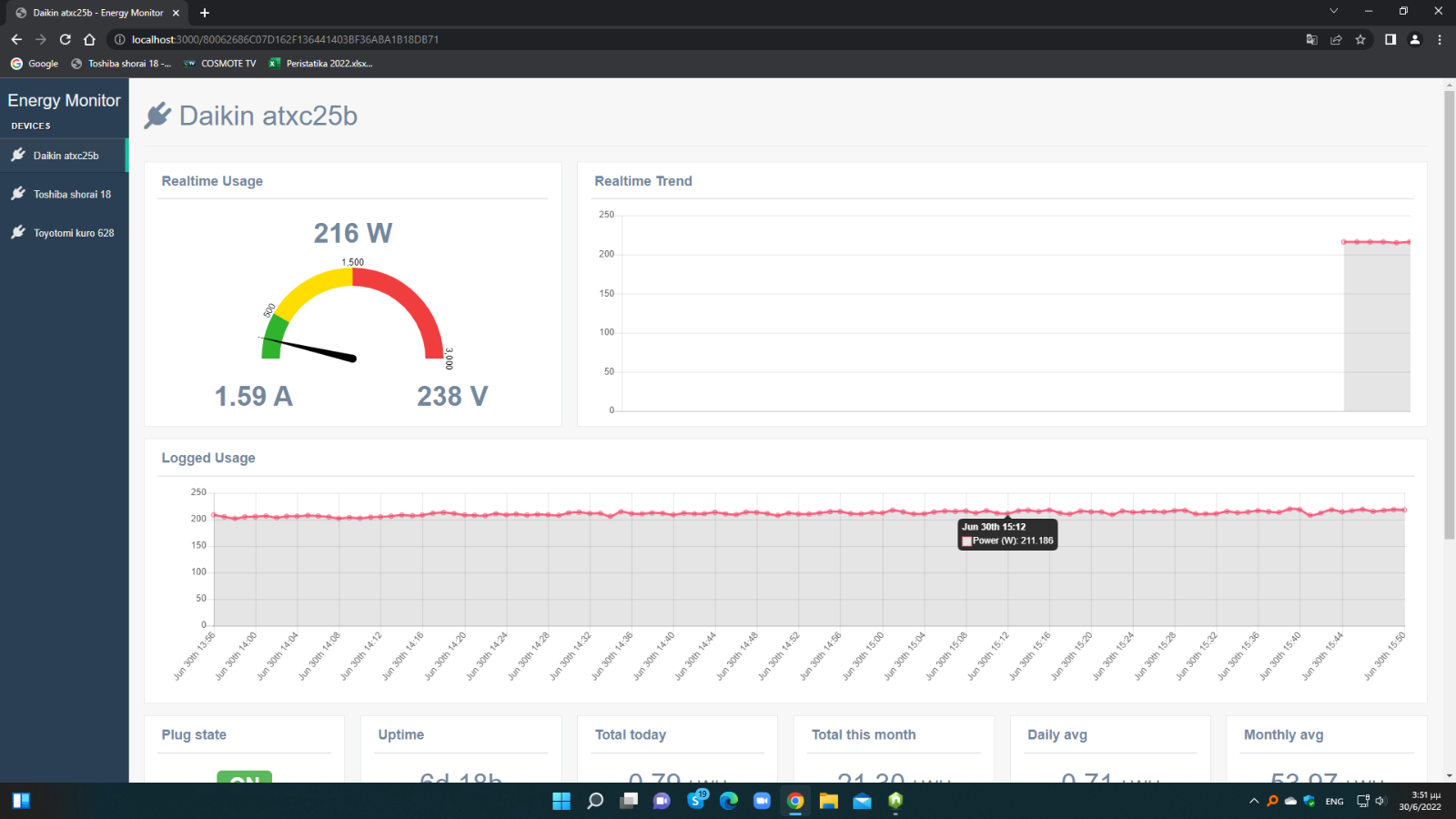Image resolution: width=1456 pixels, height=819 pixels.
Task: Open the Chrome three-dot menu
Action: tap(1440, 39)
